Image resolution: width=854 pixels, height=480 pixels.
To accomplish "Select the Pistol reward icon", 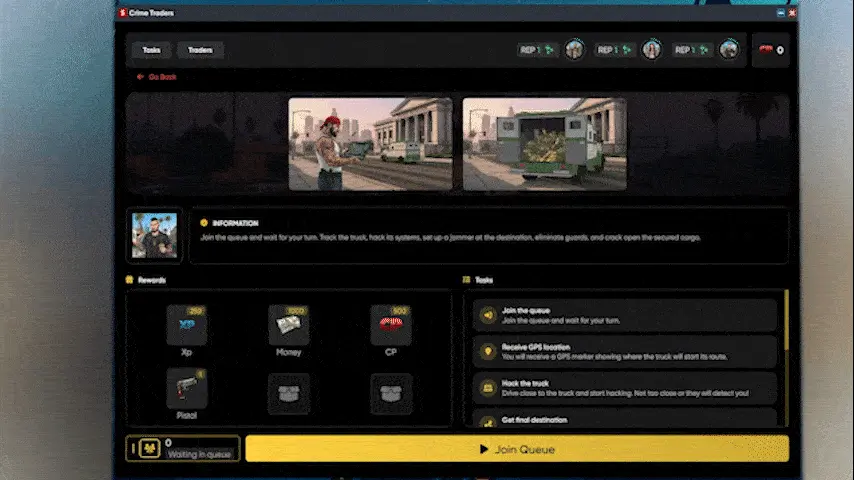I will tap(187, 389).
